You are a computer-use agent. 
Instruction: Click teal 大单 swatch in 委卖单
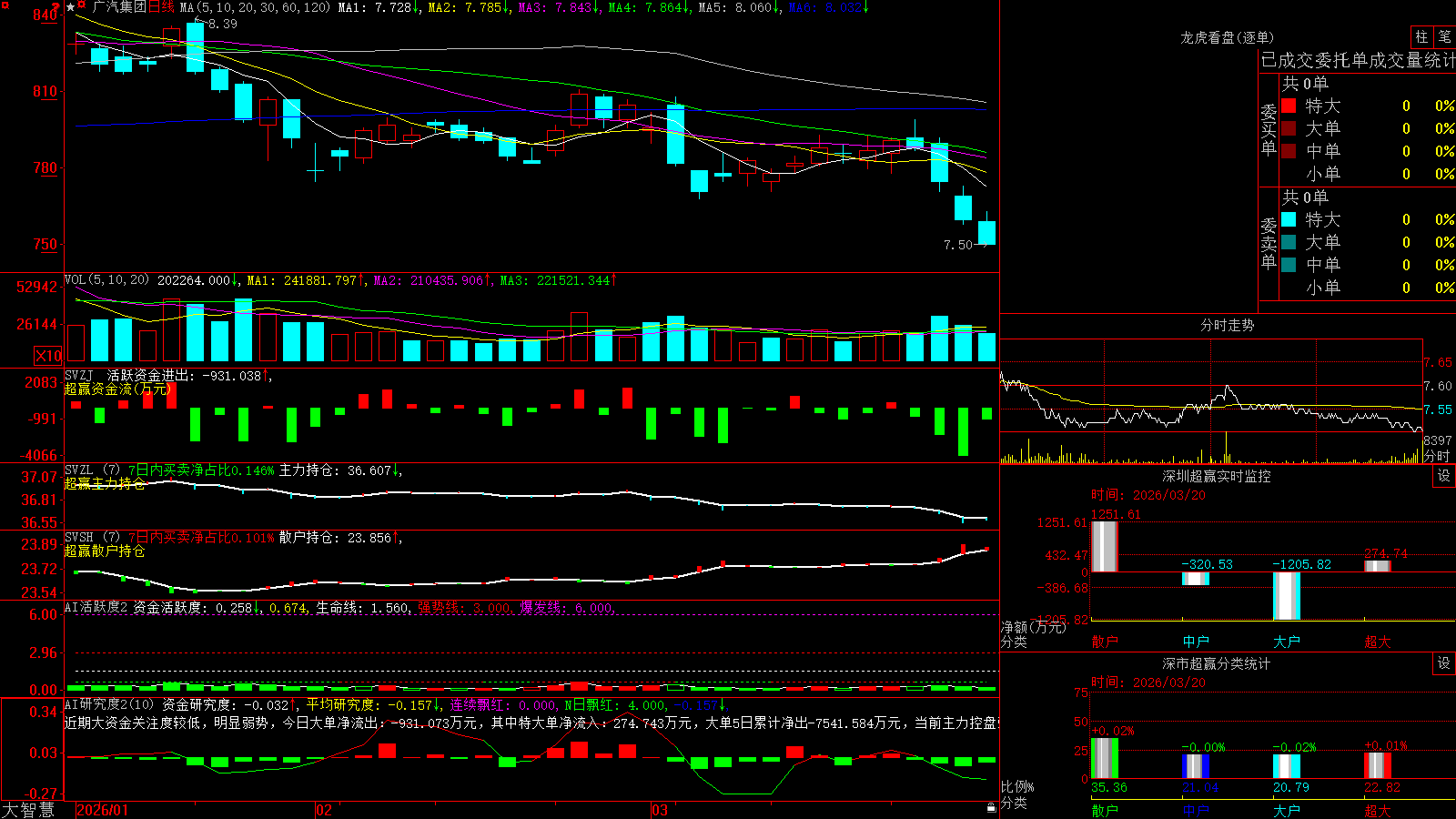[x=1289, y=242]
